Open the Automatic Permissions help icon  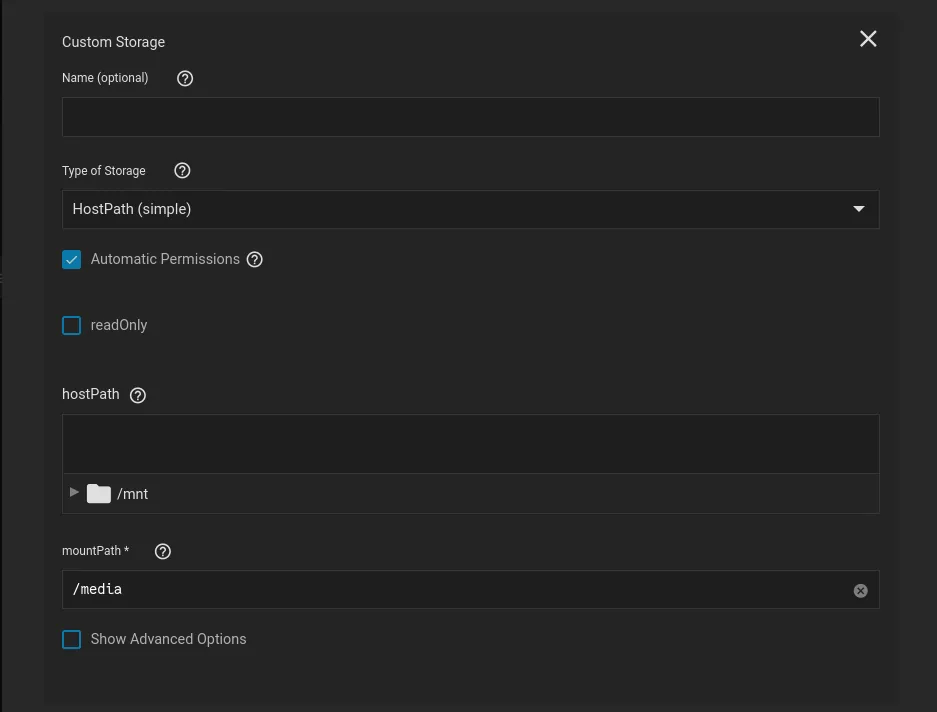[254, 259]
